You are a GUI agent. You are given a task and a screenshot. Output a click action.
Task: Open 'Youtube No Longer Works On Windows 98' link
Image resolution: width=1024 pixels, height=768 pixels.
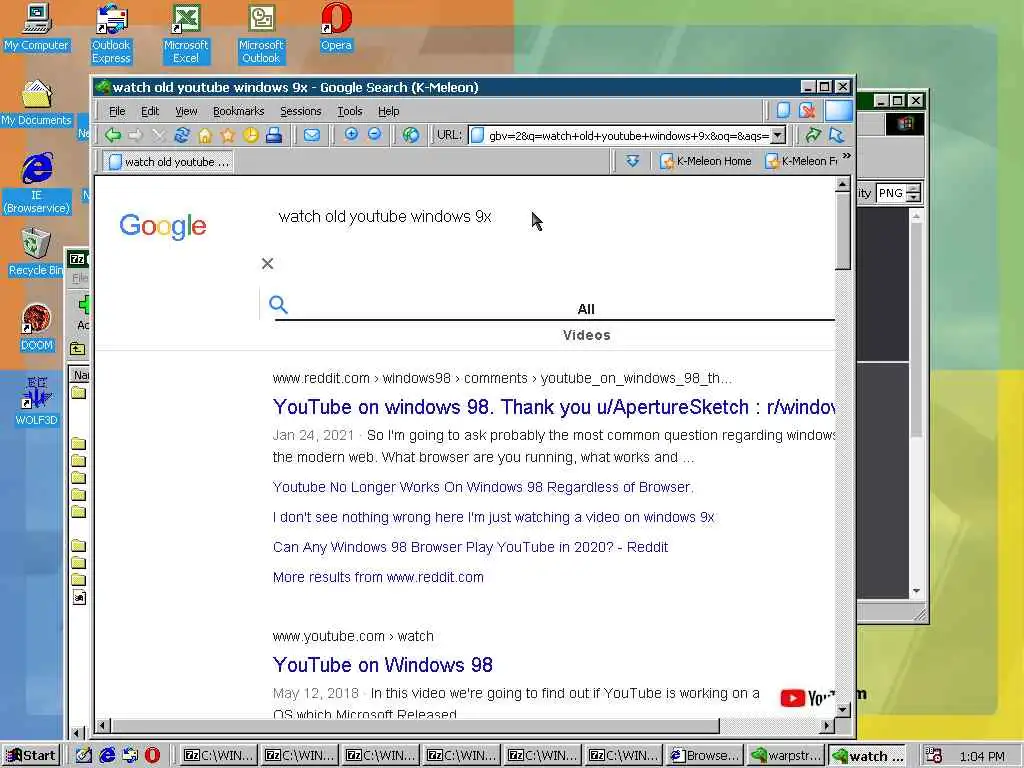483,487
